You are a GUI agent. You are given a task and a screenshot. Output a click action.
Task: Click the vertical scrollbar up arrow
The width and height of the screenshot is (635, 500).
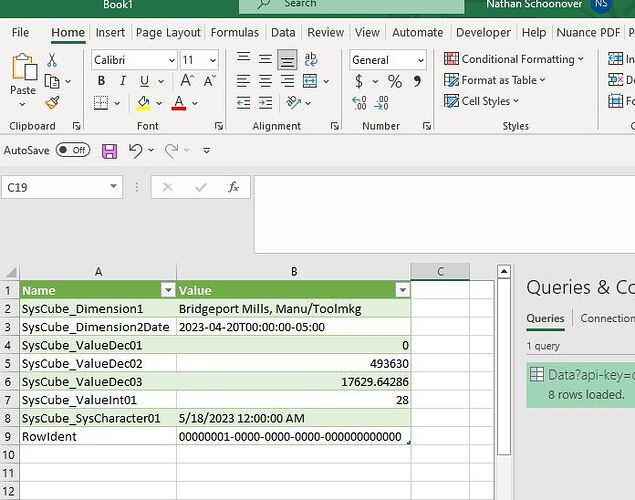(504, 271)
